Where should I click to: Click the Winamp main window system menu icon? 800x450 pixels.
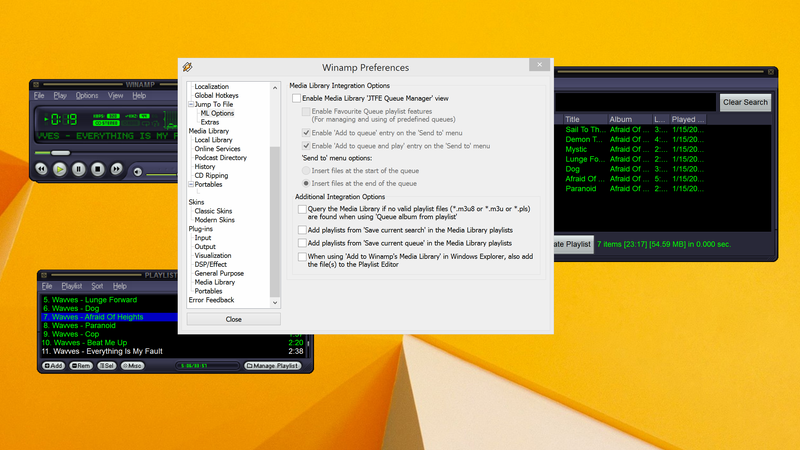36,84
